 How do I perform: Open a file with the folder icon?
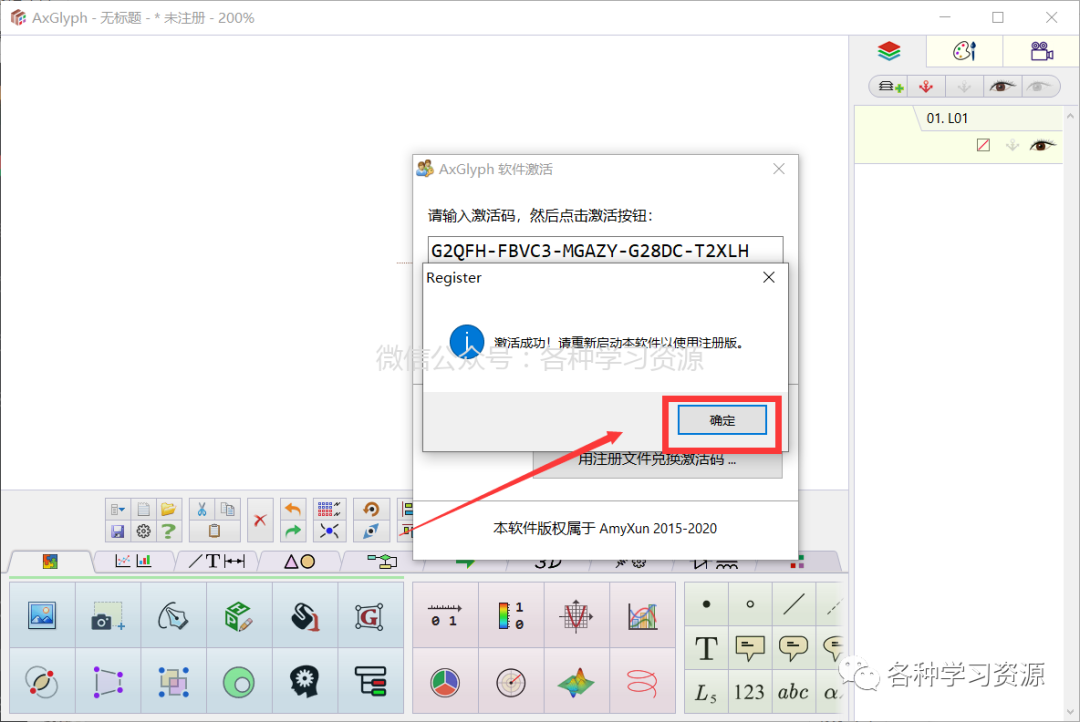click(x=169, y=510)
